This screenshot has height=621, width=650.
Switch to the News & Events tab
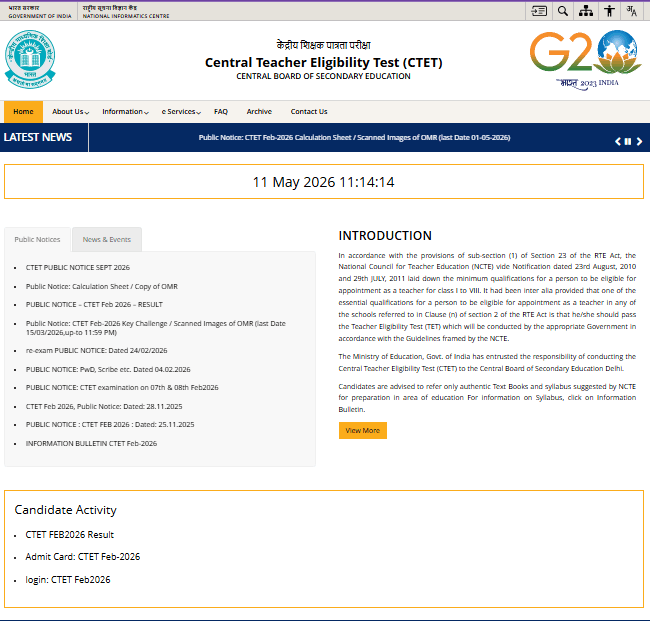click(x=107, y=239)
